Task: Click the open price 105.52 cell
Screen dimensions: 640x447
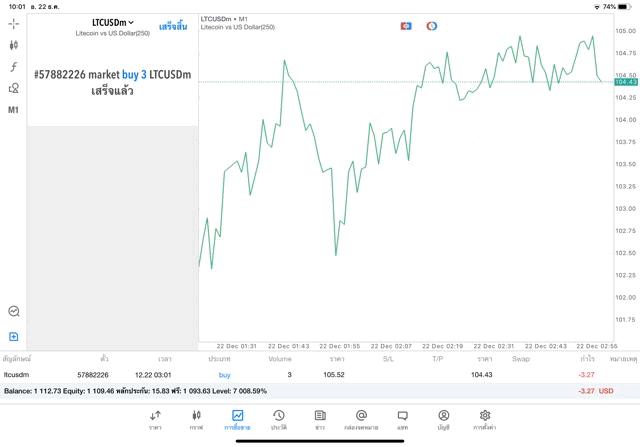Action: point(334,375)
